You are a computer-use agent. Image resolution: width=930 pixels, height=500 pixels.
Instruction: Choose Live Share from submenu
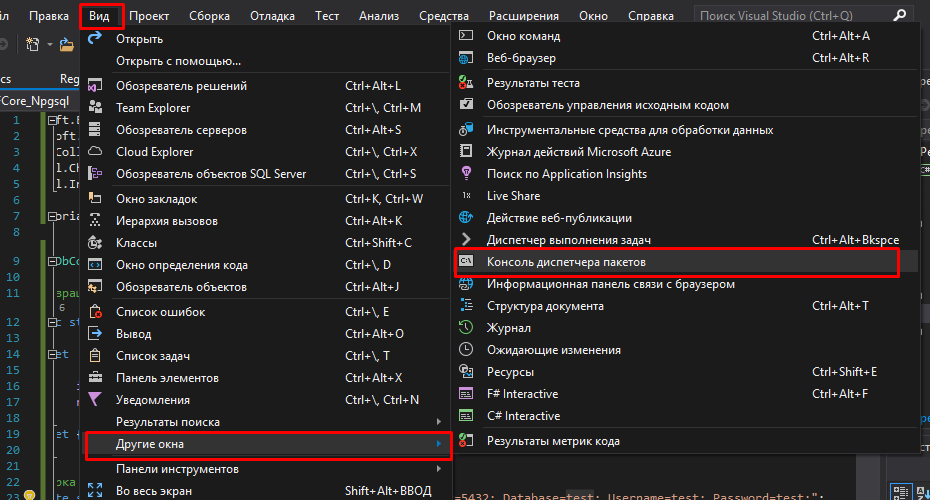pos(687,196)
